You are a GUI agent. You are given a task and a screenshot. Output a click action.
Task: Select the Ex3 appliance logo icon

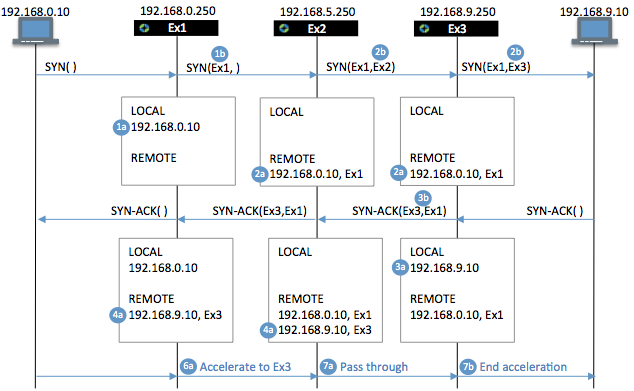tap(424, 28)
